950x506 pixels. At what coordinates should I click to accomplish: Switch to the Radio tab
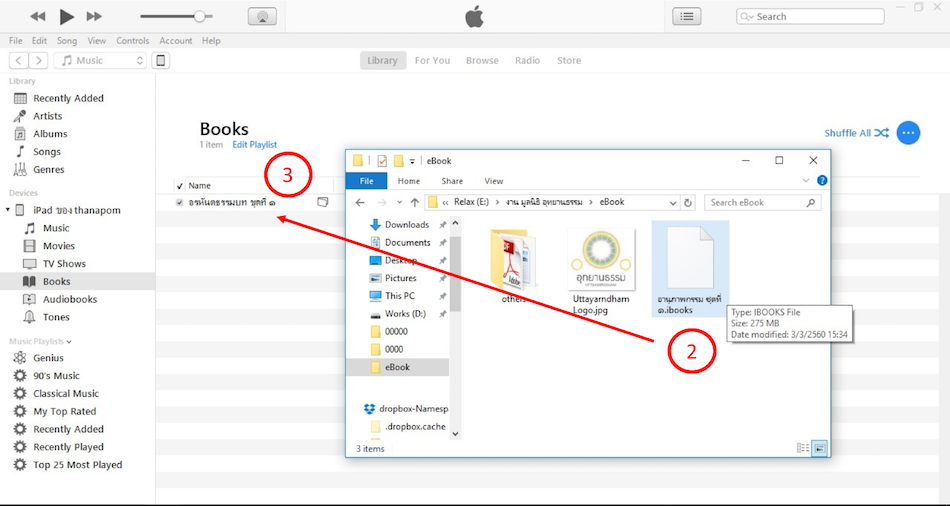tap(527, 61)
